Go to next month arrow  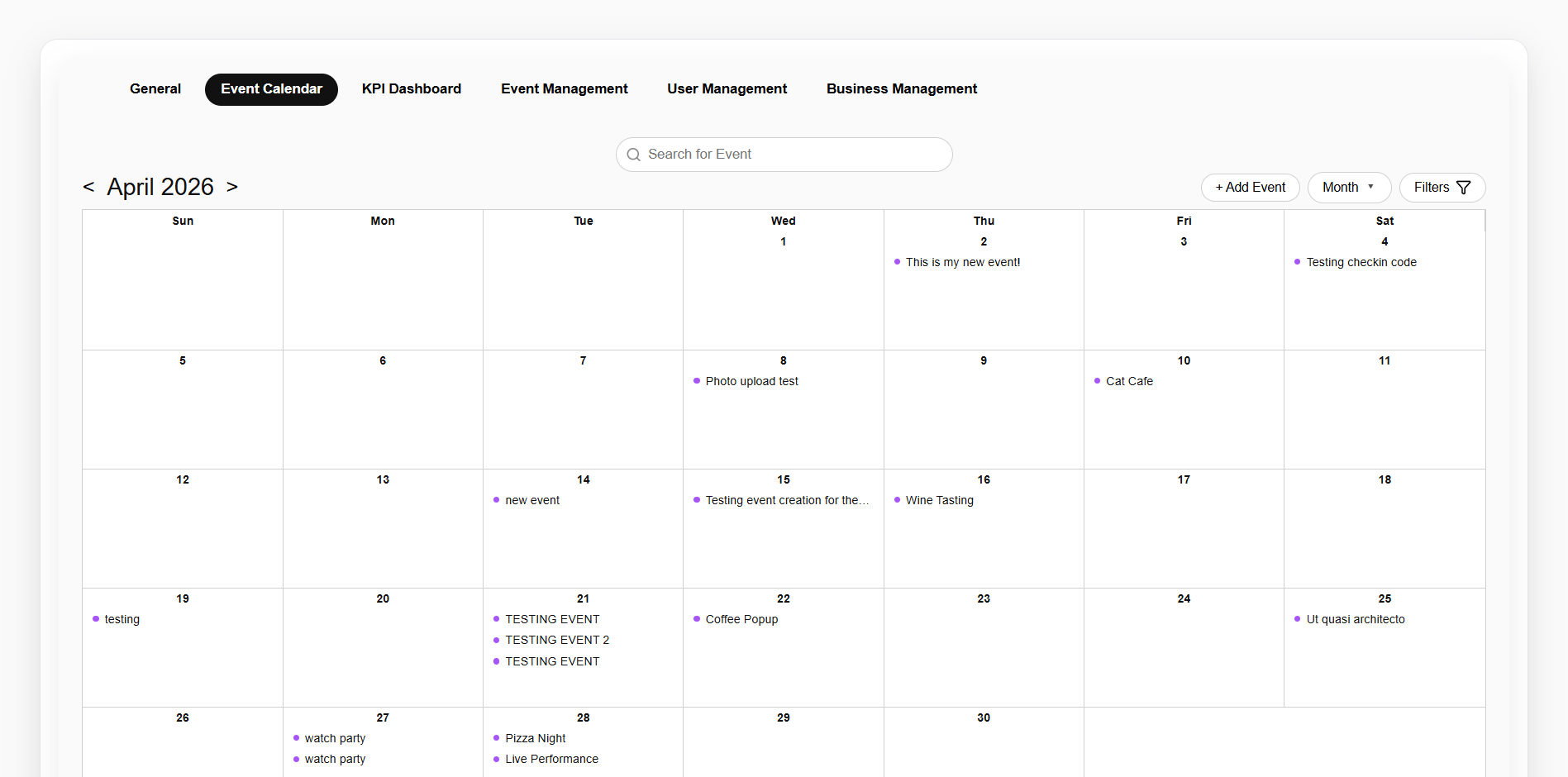(232, 187)
